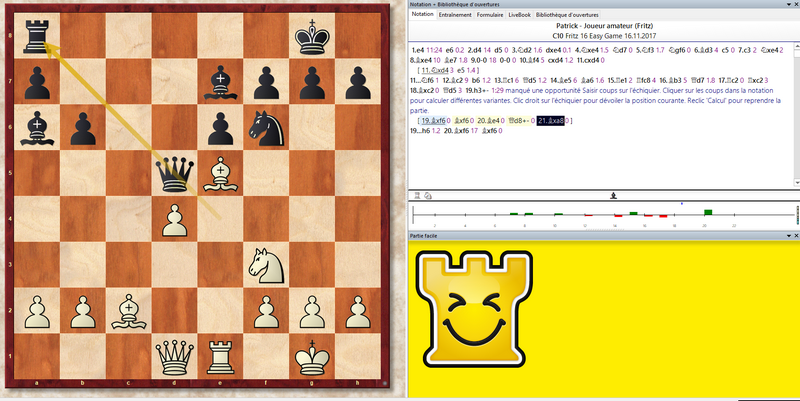Click the smiling rook mascot
The image size is (800, 401).
(x=474, y=309)
